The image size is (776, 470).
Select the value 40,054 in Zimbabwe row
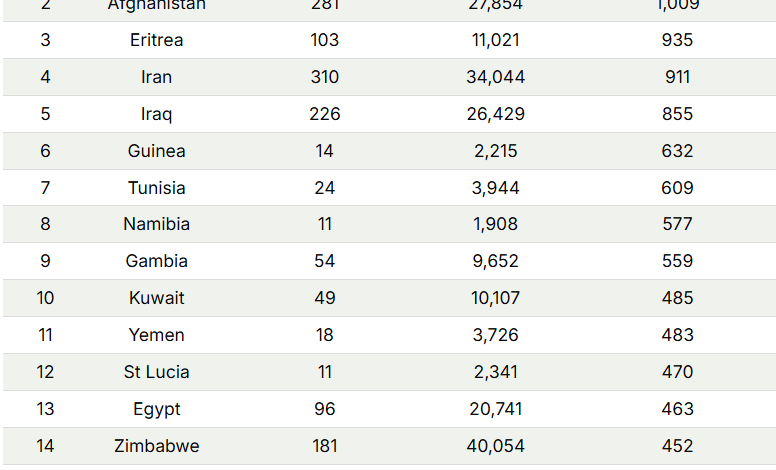click(x=495, y=446)
